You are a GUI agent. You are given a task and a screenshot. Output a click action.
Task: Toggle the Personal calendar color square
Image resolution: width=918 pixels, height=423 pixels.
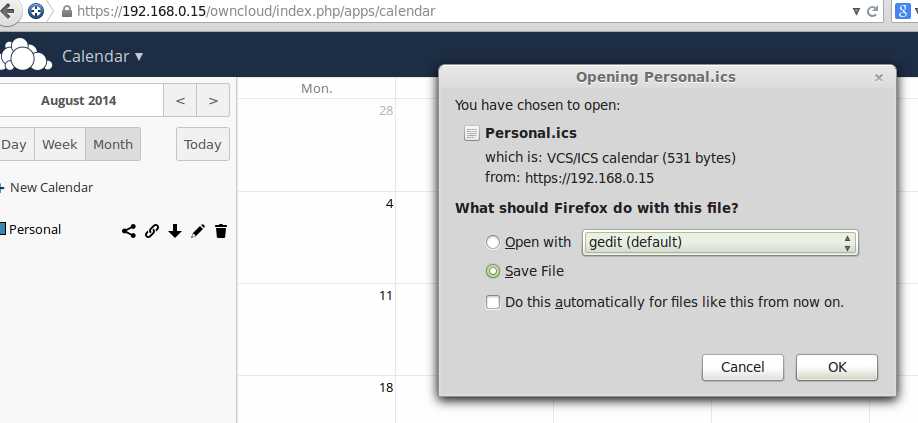pos(3,230)
